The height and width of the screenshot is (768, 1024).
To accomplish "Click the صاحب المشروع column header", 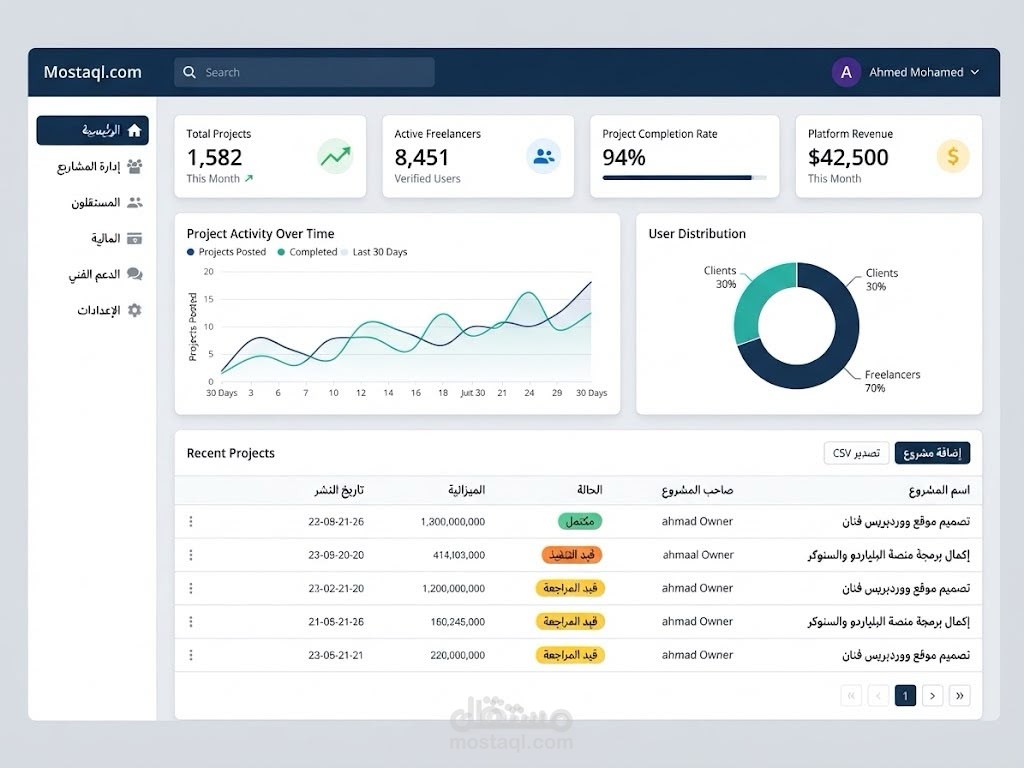I will pos(697,490).
